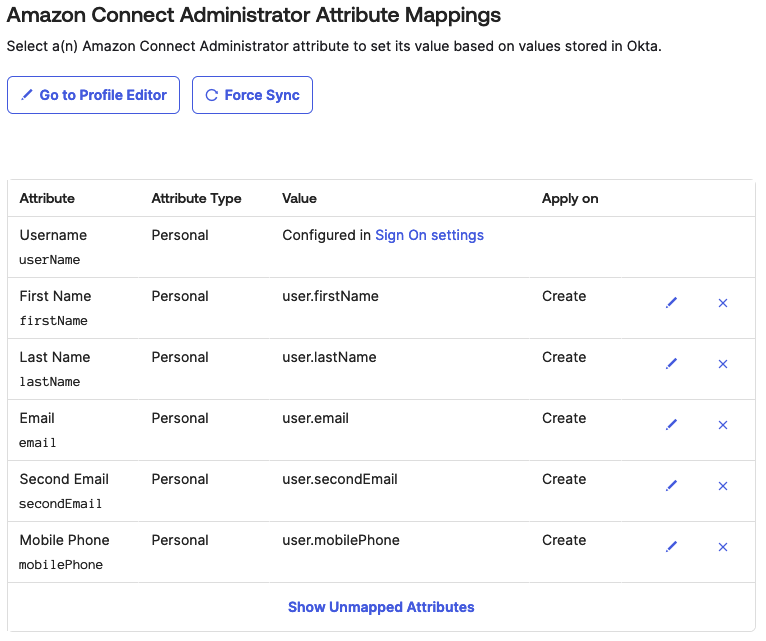The height and width of the screenshot is (641, 766).
Task: Select the user.firstName value cell
Action: click(330, 296)
